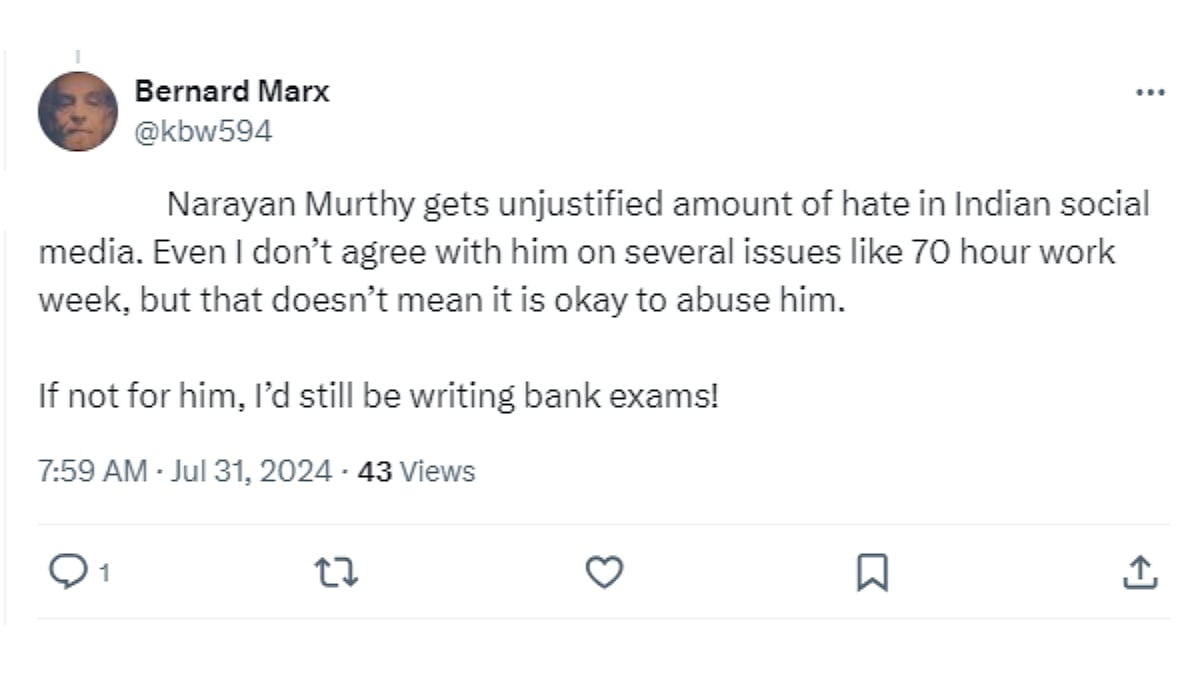The image size is (1200, 675).
Task: View the 43 Views analytics count
Action: (416, 471)
